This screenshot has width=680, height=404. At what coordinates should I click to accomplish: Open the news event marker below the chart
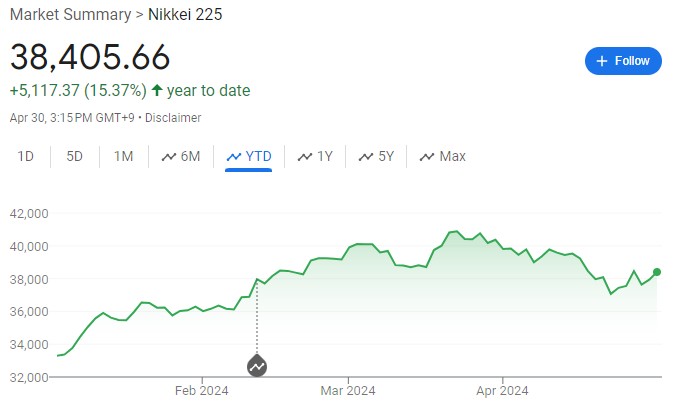257,365
